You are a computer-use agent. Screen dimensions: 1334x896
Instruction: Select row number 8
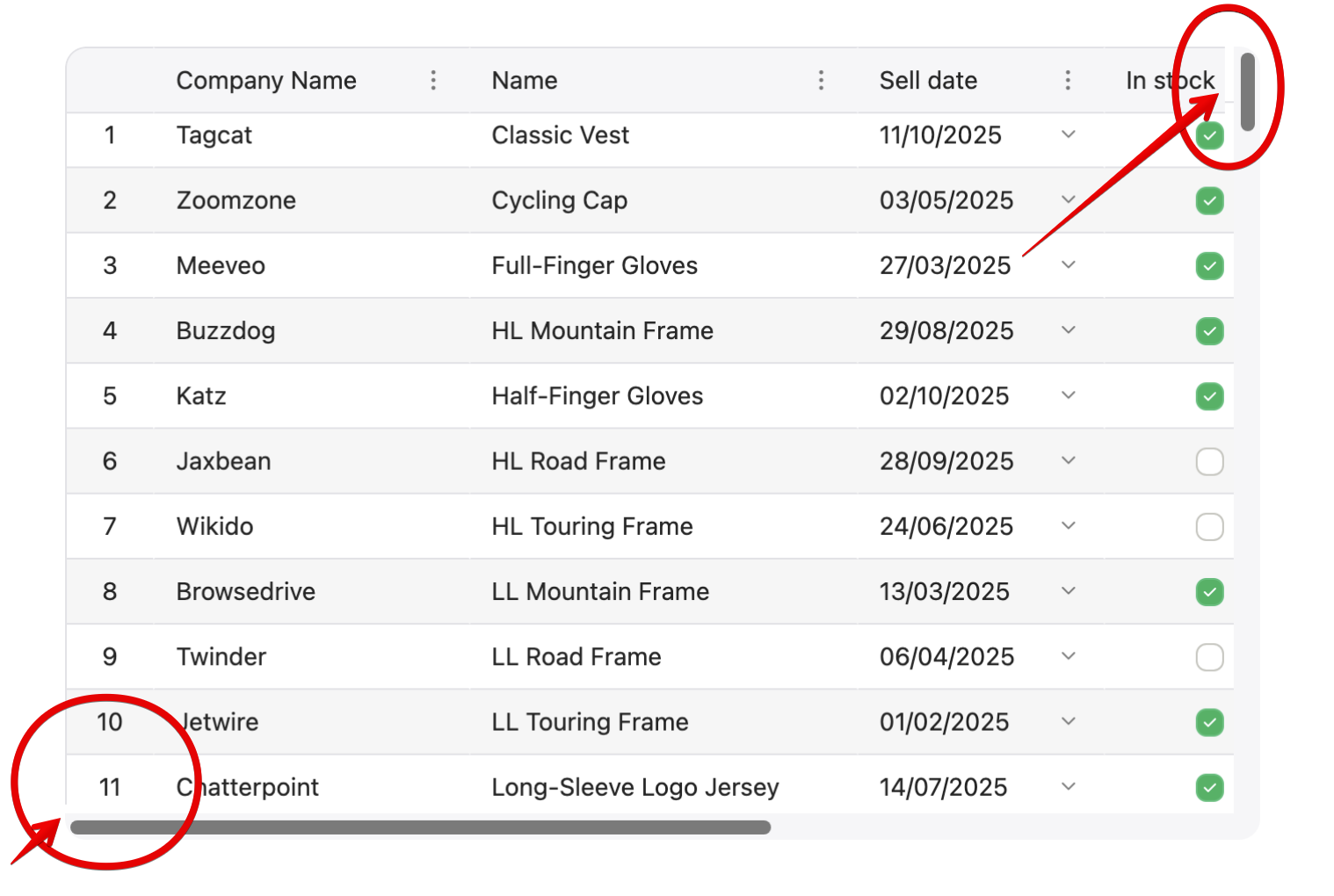[110, 591]
